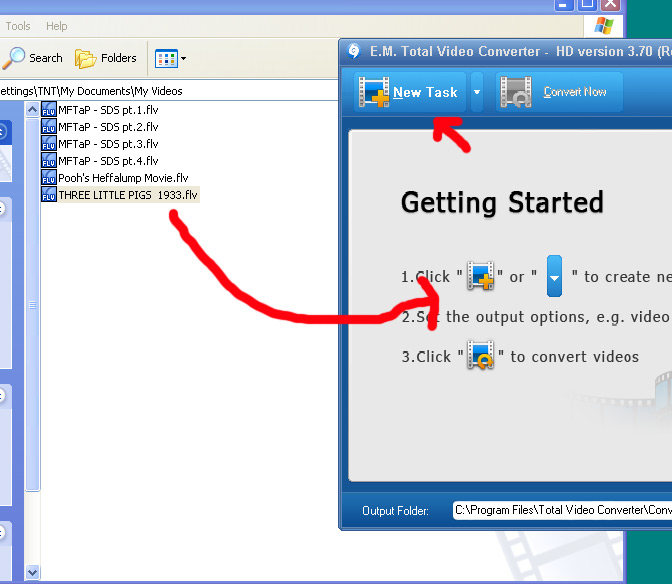Click the FLV icon of MFTaP - SDS pt.4.flv
Viewport: 672px width, 584px height.
49,161
